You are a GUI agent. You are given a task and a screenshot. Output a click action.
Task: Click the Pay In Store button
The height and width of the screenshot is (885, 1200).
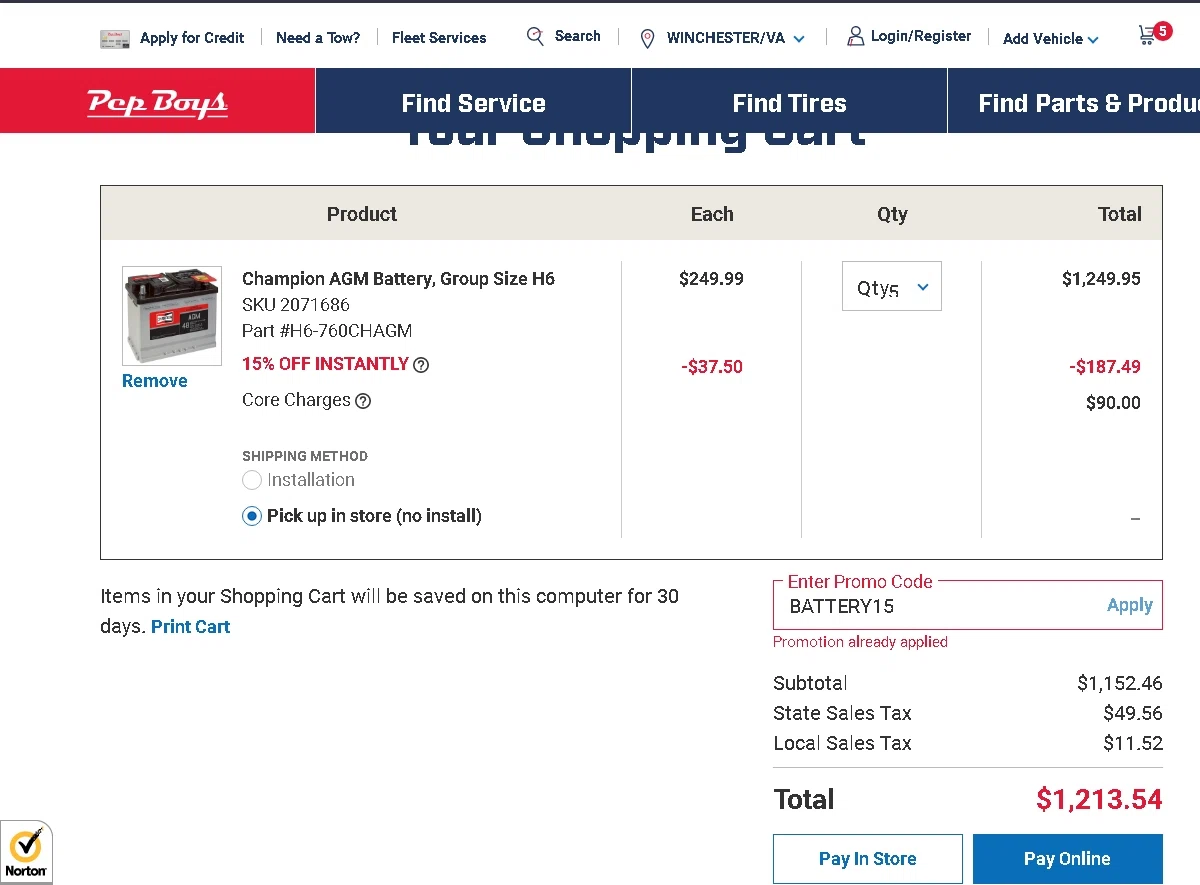click(868, 859)
